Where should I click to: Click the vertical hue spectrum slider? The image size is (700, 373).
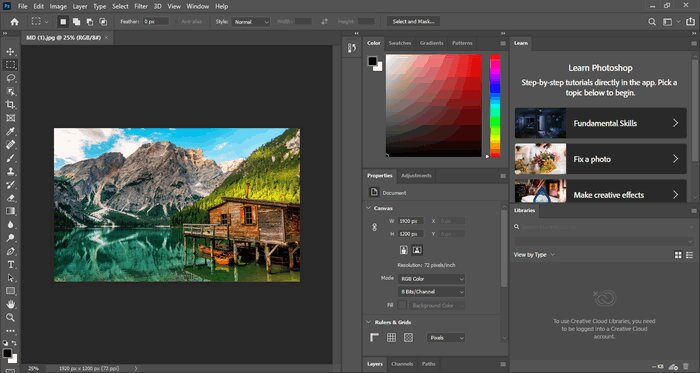pyautogui.click(x=495, y=106)
